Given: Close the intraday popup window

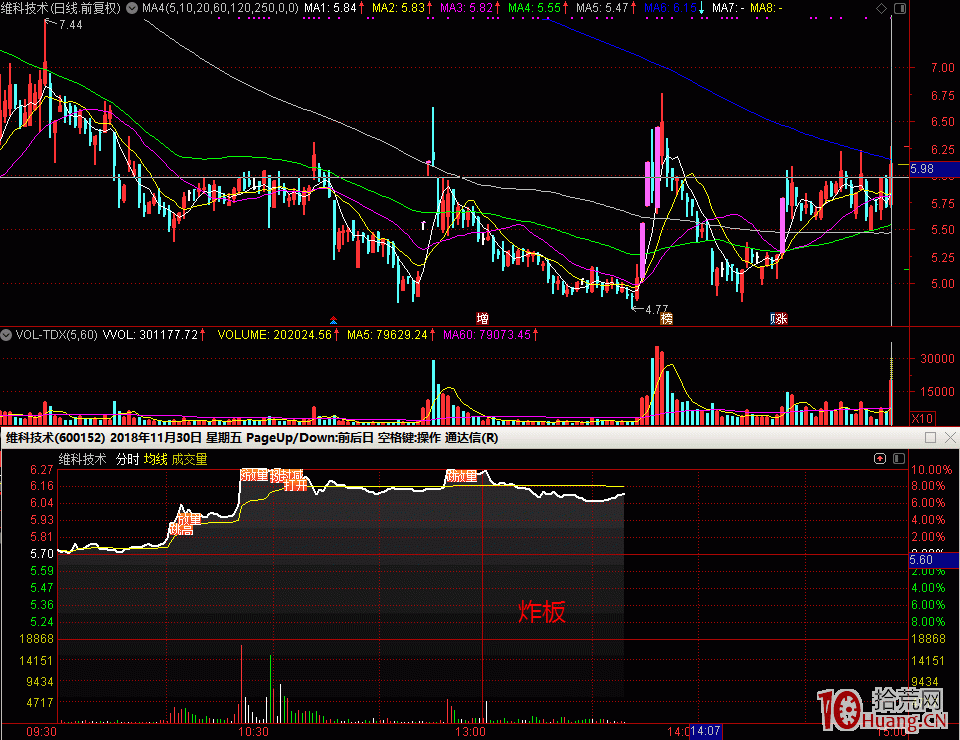Looking at the screenshot, I should pyautogui.click(x=948, y=438).
